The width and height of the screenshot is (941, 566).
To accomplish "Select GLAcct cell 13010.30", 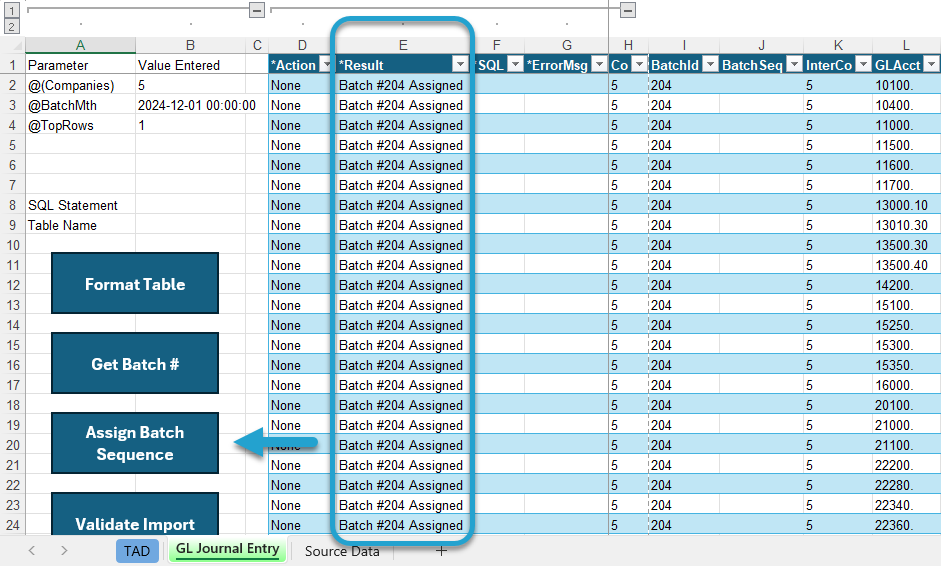I will tap(906, 225).
